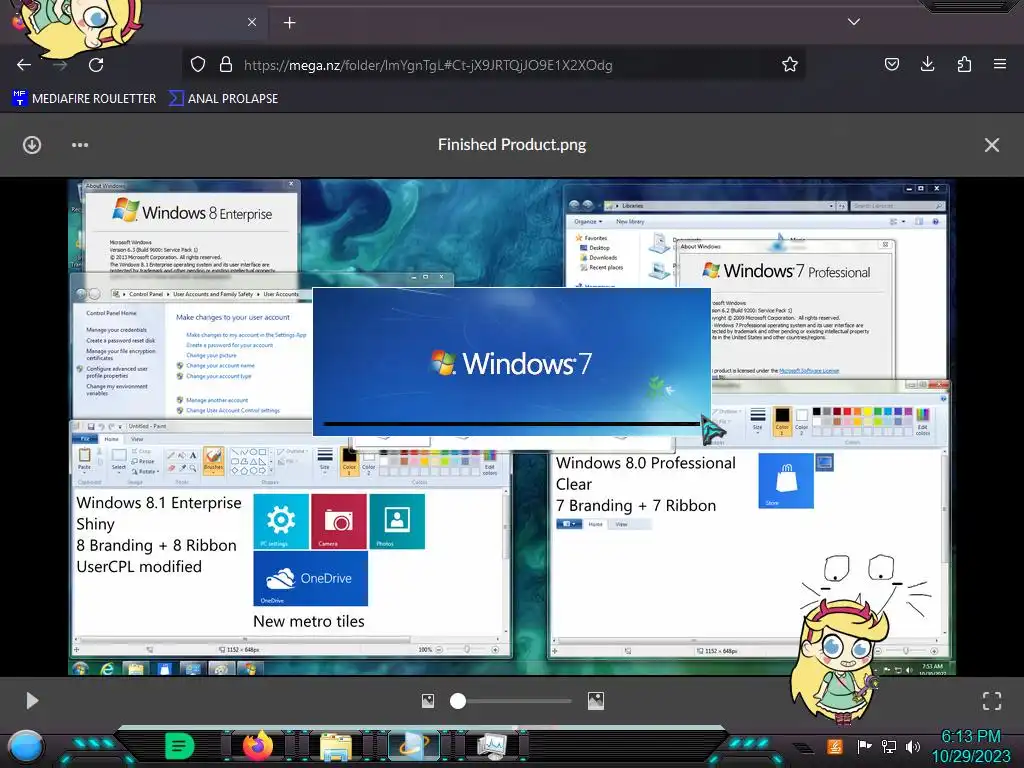
Task: Open the green document app on the taskbar
Action: pyautogui.click(x=180, y=746)
